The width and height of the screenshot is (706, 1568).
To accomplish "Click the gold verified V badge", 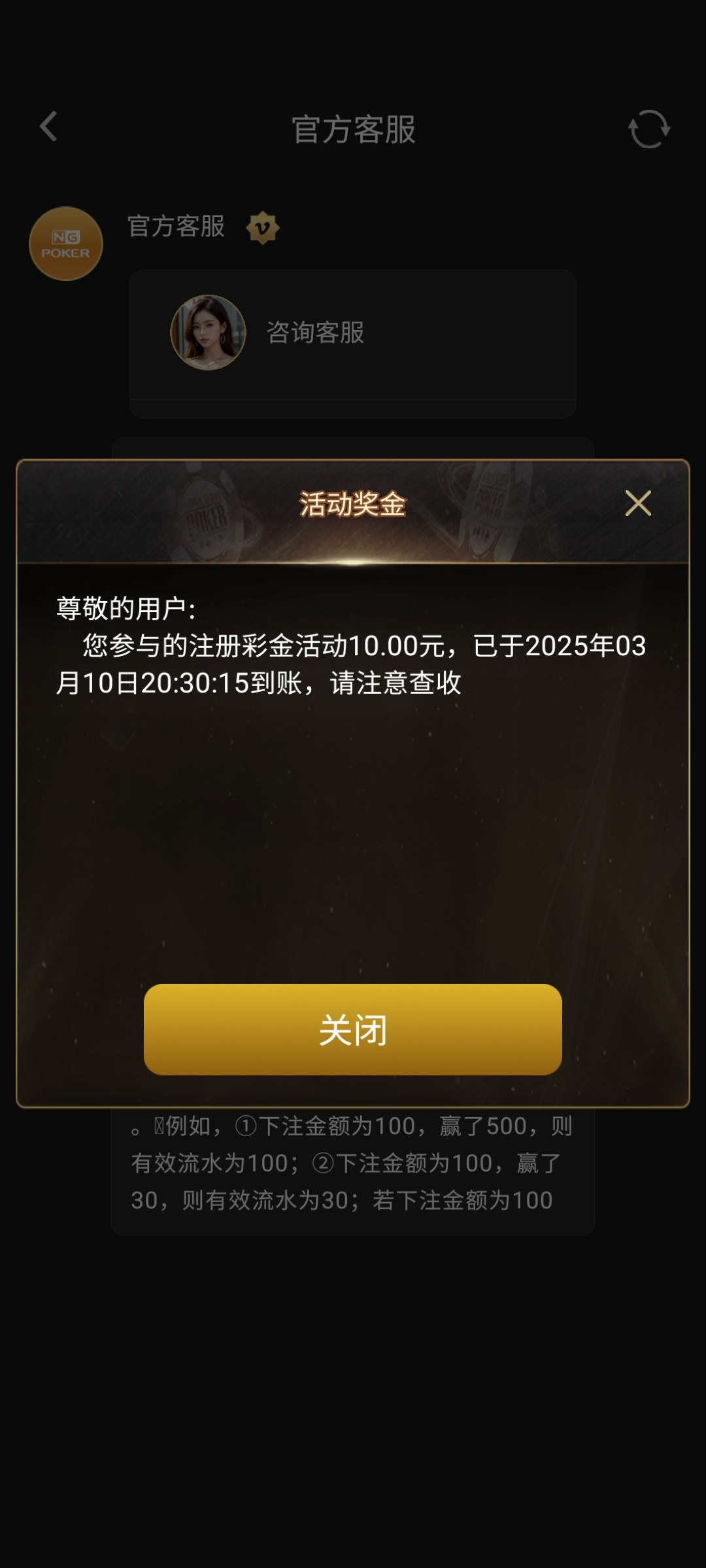I will tap(263, 227).
